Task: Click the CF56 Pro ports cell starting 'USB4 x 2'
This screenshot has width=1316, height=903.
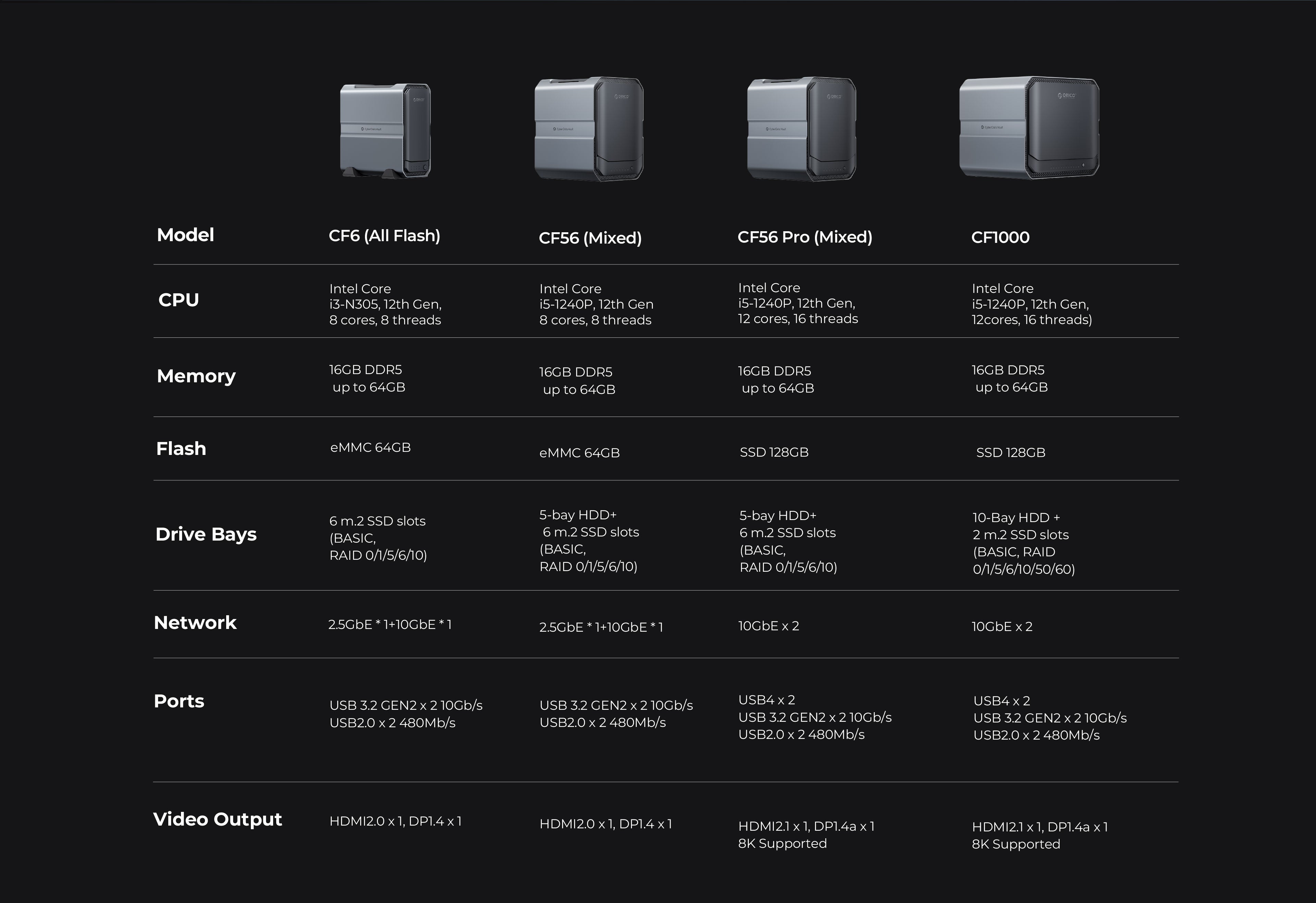Action: coord(815,717)
